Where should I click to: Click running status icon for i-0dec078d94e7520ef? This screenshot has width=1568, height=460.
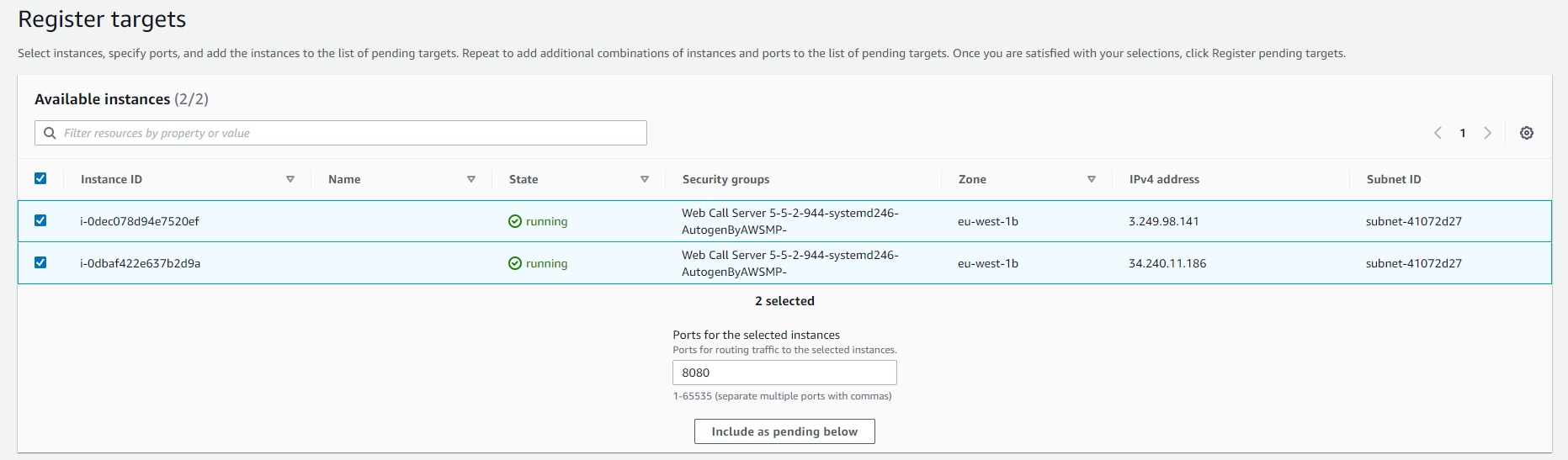[x=515, y=221]
